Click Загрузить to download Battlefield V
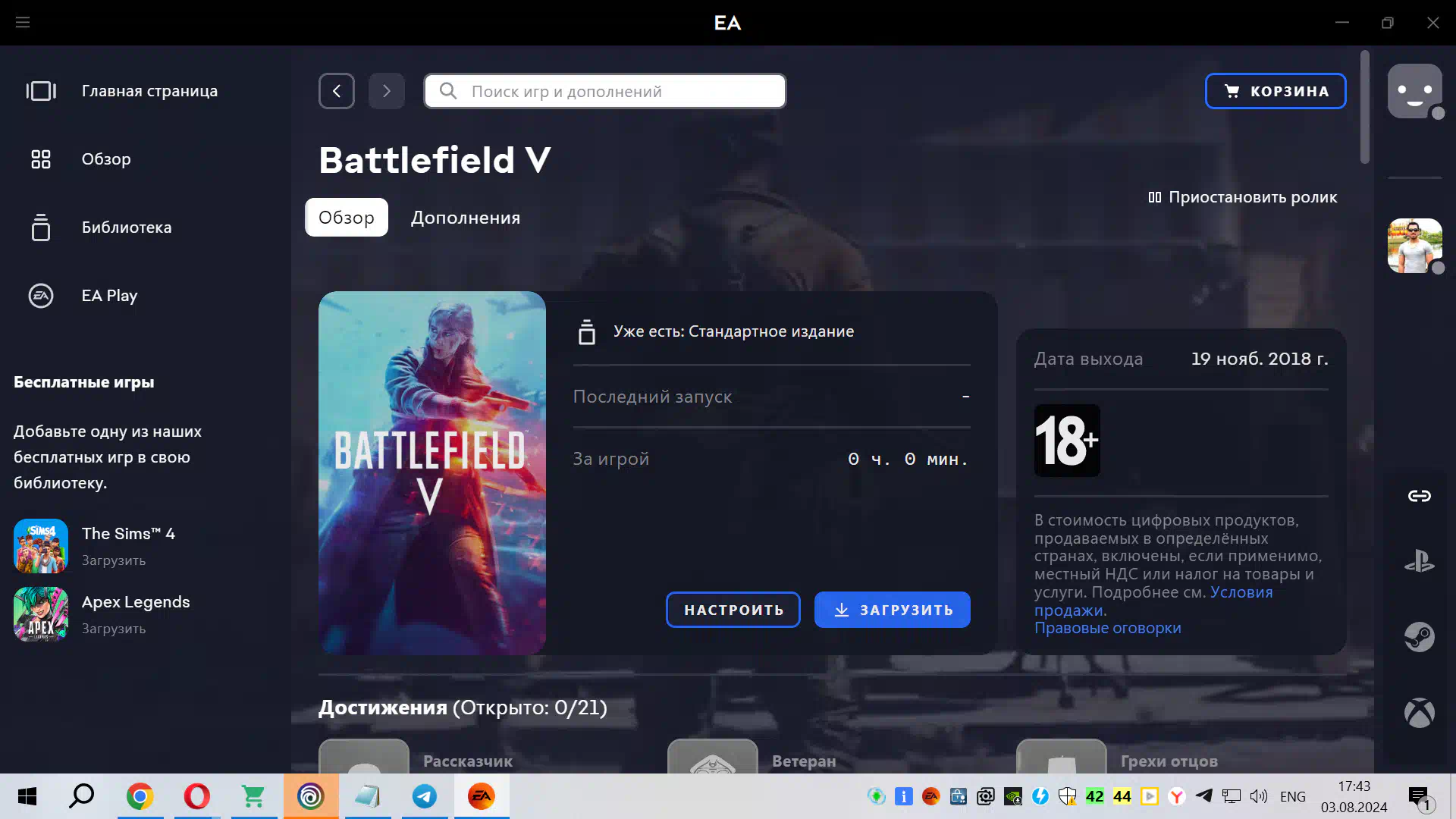The width and height of the screenshot is (1456, 819). click(x=893, y=610)
